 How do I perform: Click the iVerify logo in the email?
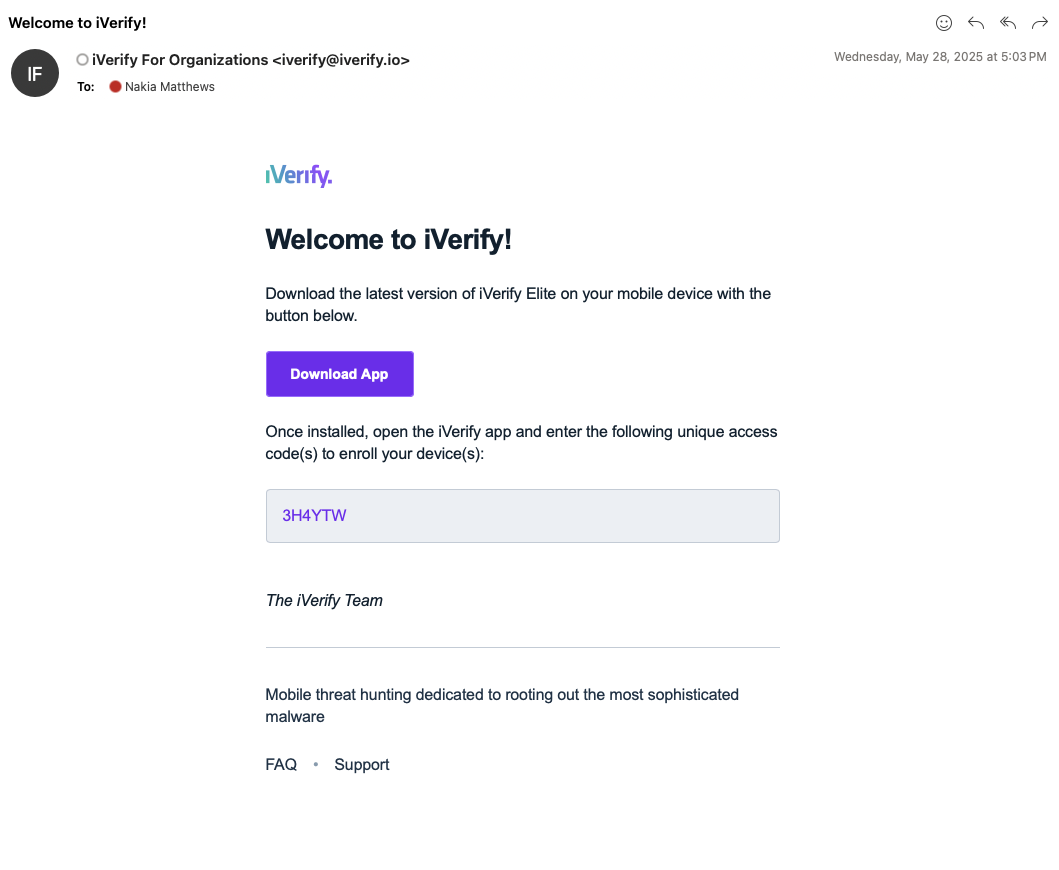pos(298,176)
